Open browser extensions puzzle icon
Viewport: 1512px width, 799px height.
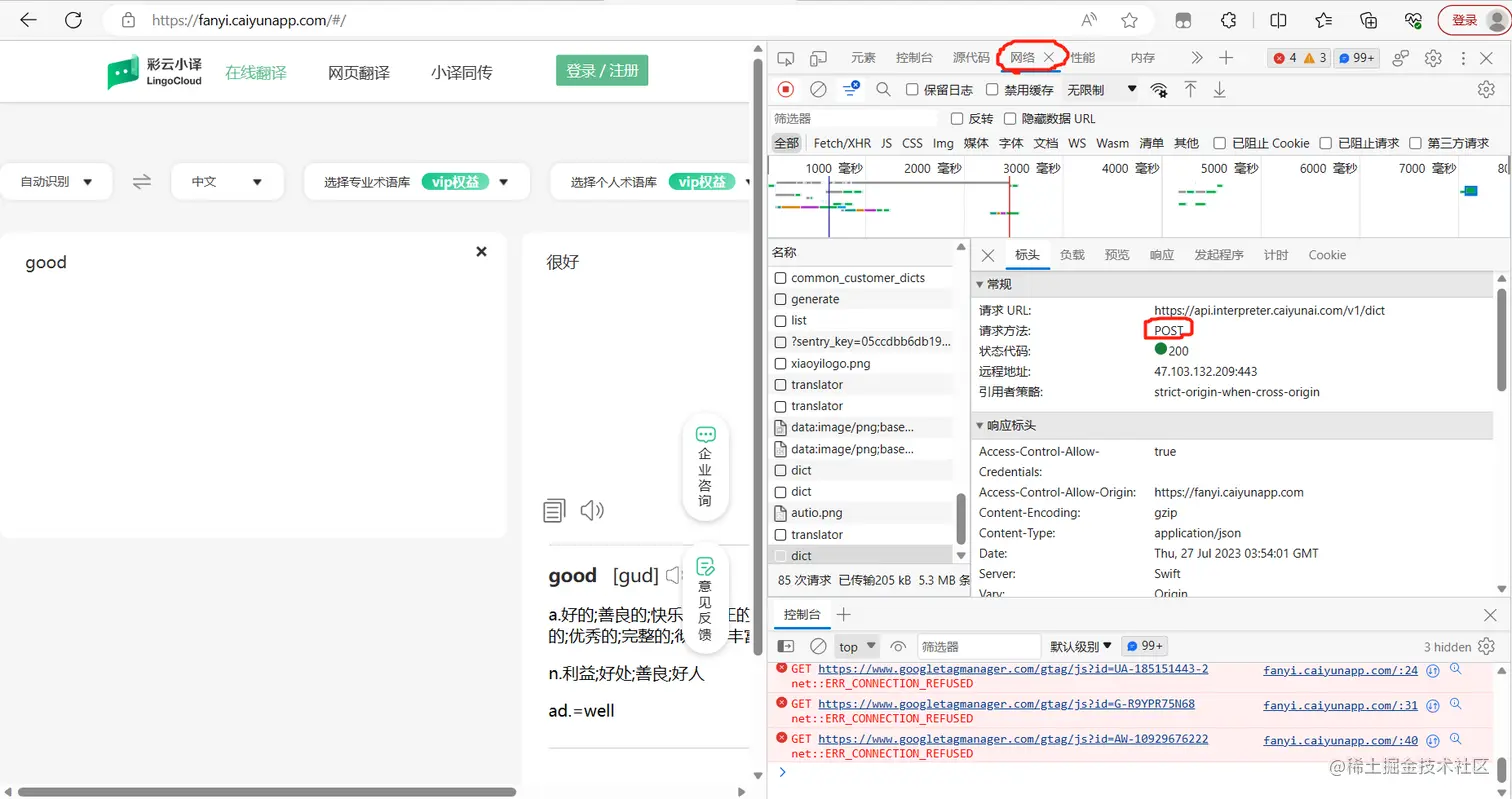[x=1229, y=20]
